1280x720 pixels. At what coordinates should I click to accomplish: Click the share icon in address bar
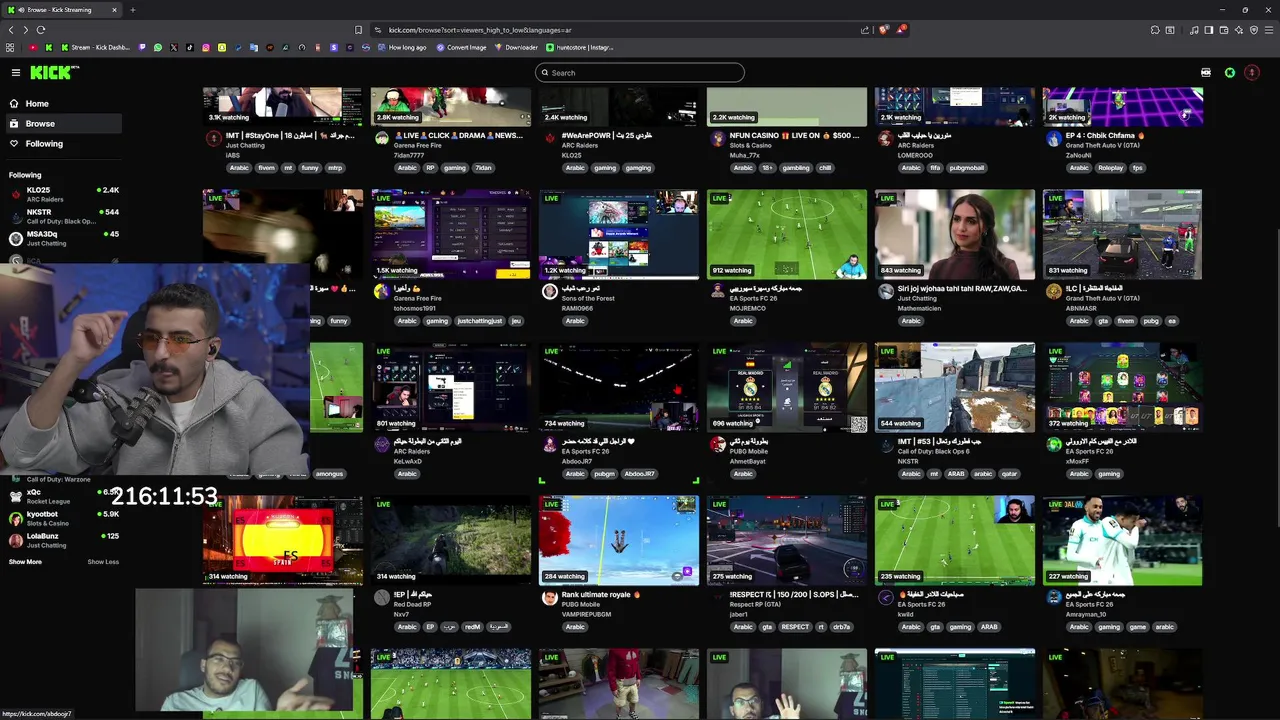[865, 30]
